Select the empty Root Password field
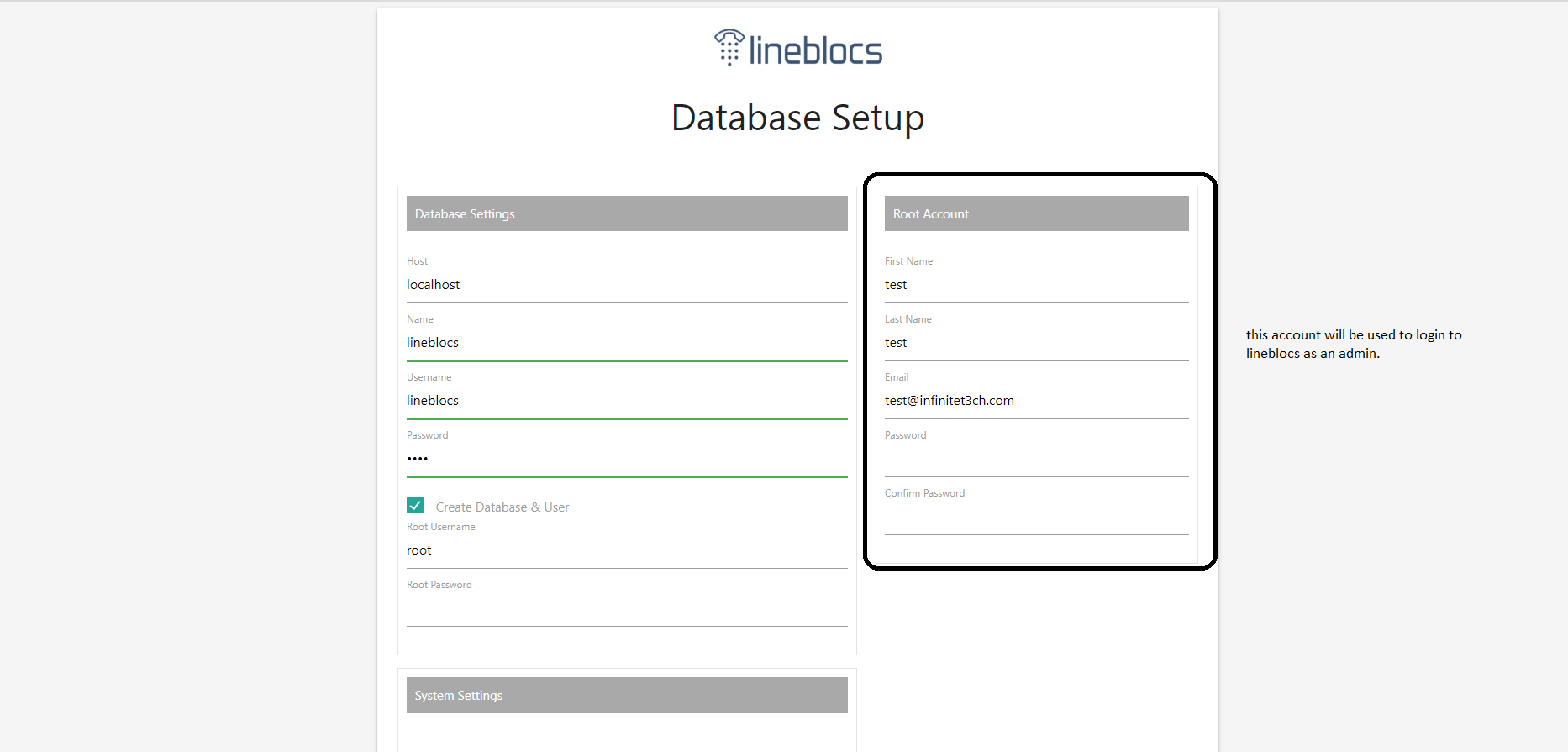This screenshot has width=1568, height=752. click(627, 608)
